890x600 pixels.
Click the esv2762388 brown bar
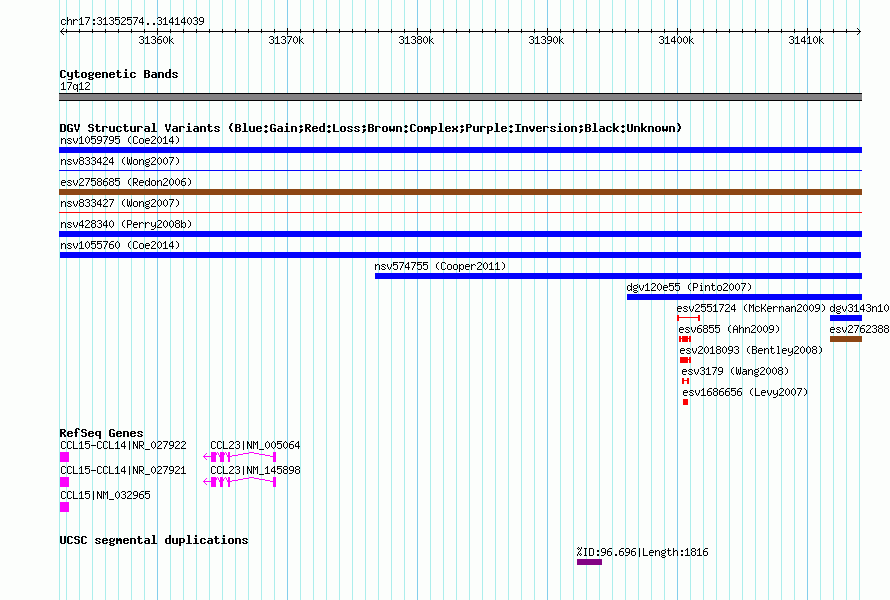(846, 339)
